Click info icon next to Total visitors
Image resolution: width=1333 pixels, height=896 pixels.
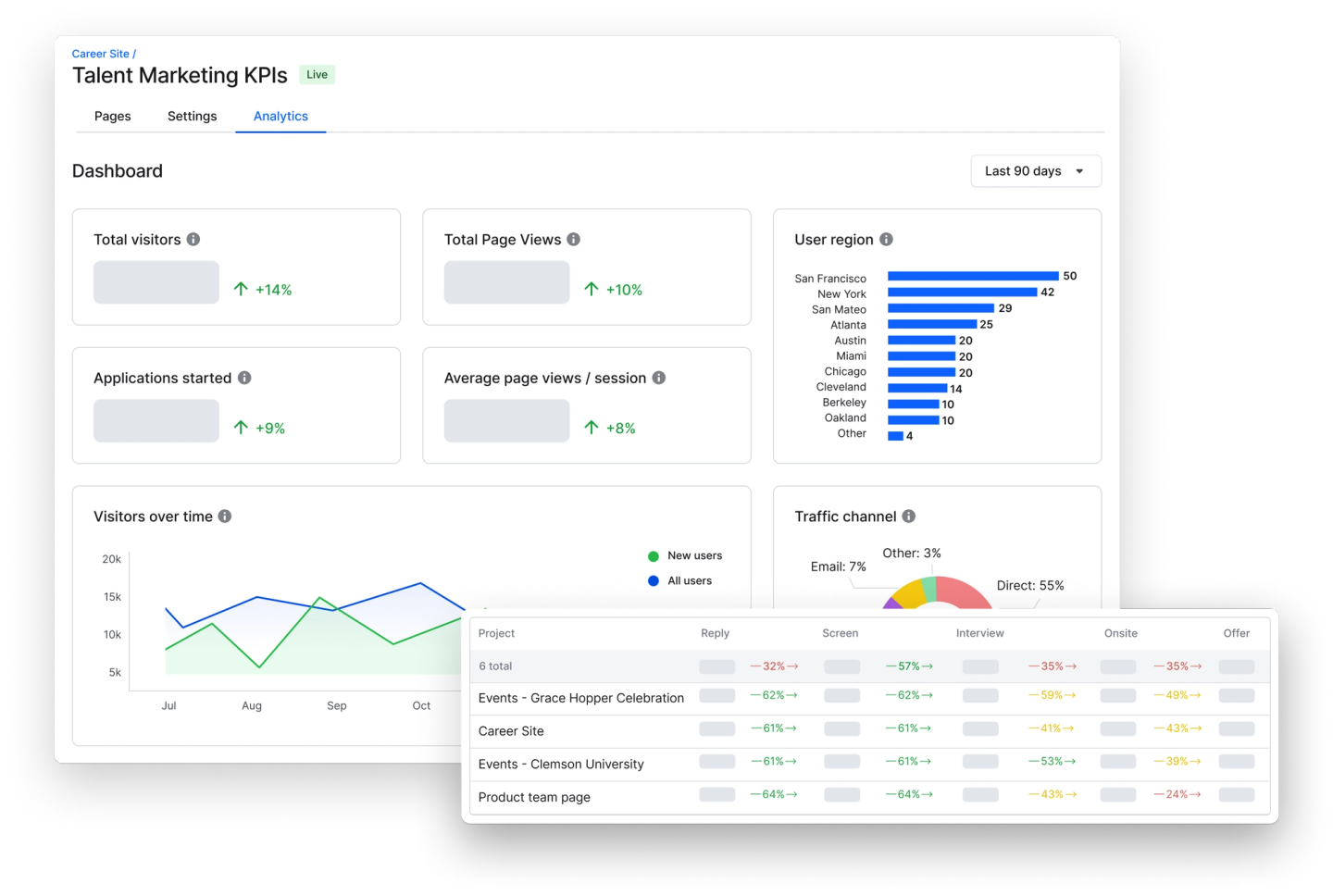(193, 239)
